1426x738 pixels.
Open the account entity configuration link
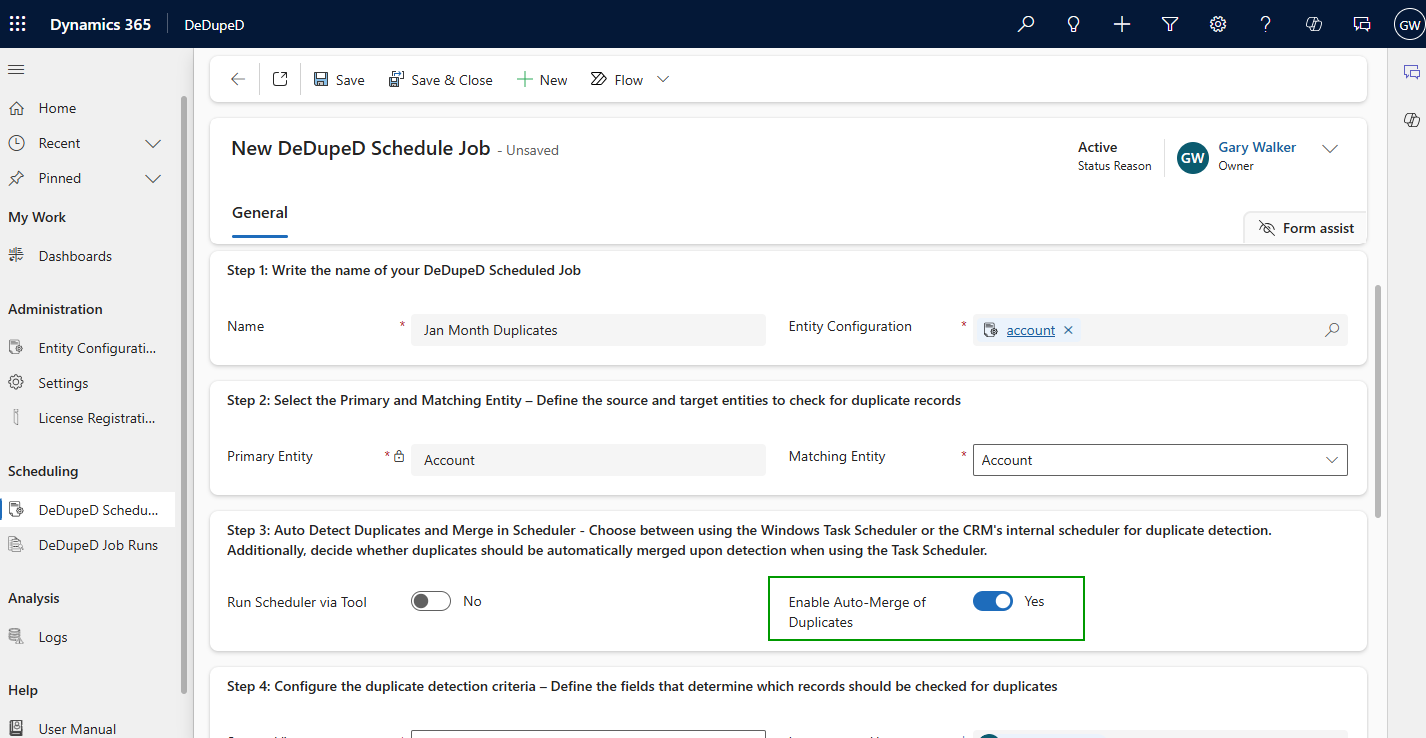point(1030,330)
